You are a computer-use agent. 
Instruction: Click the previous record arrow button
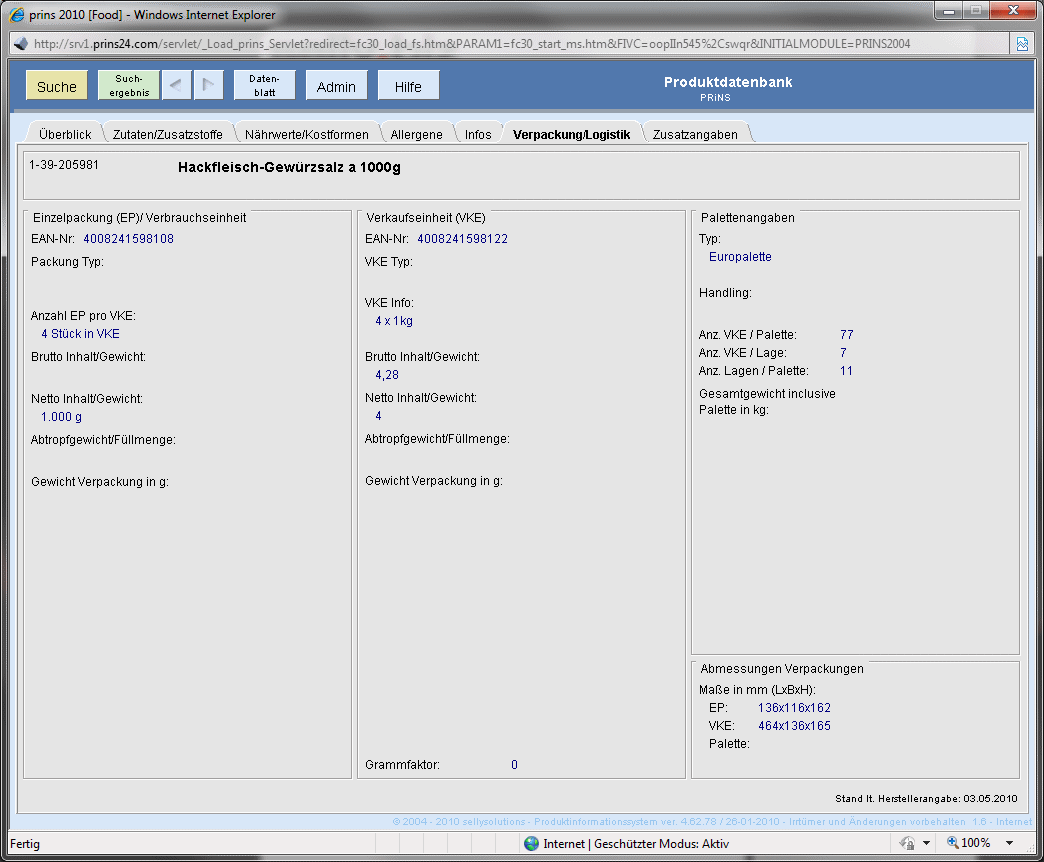(x=176, y=86)
